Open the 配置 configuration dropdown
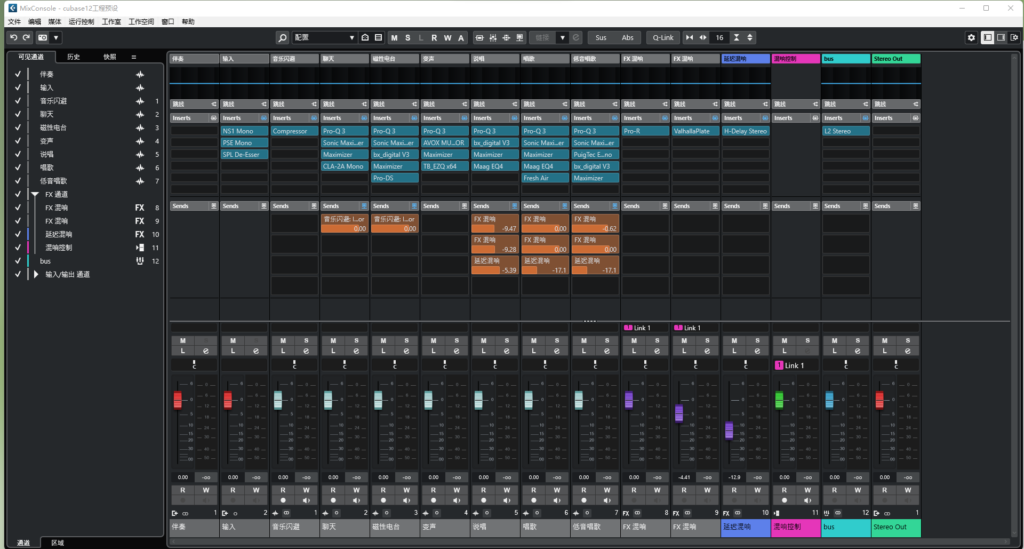Image resolution: width=1024 pixels, height=549 pixels. point(325,37)
